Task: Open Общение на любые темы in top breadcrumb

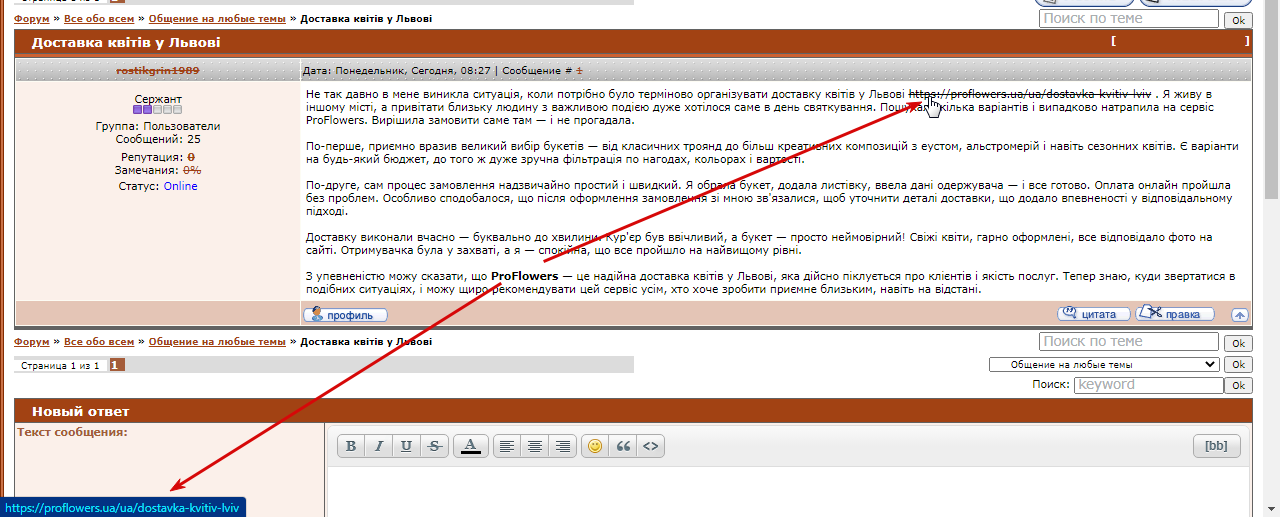Action: tap(217, 19)
